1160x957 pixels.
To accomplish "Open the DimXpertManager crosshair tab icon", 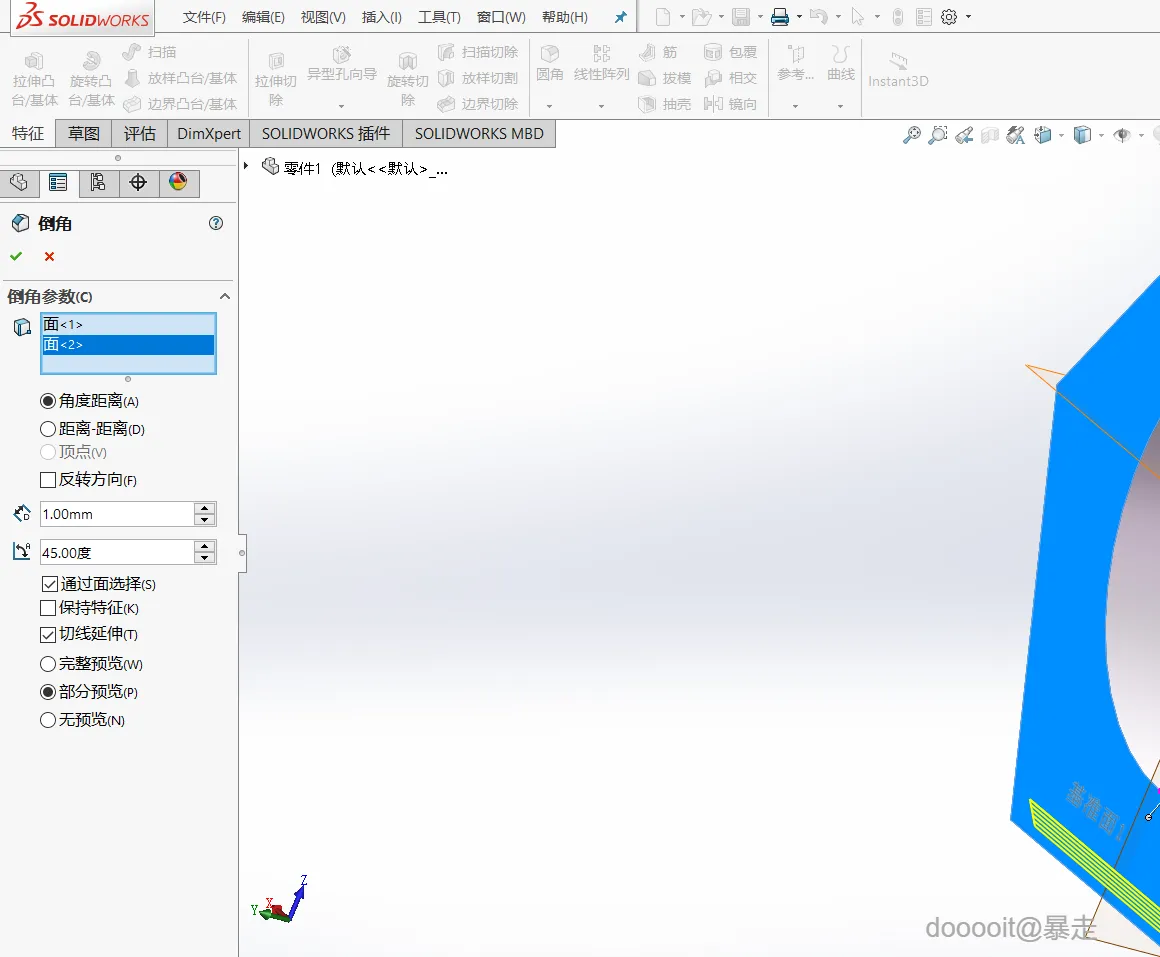I will pyautogui.click(x=138, y=182).
